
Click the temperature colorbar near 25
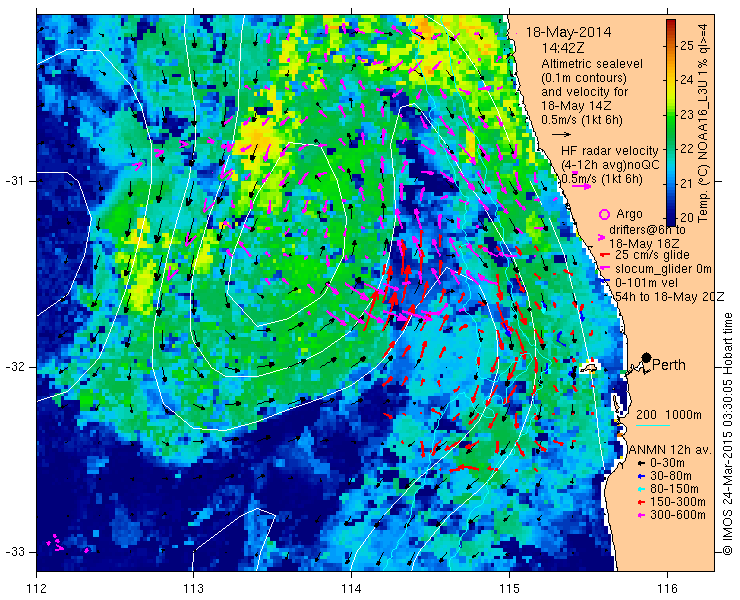click(671, 46)
